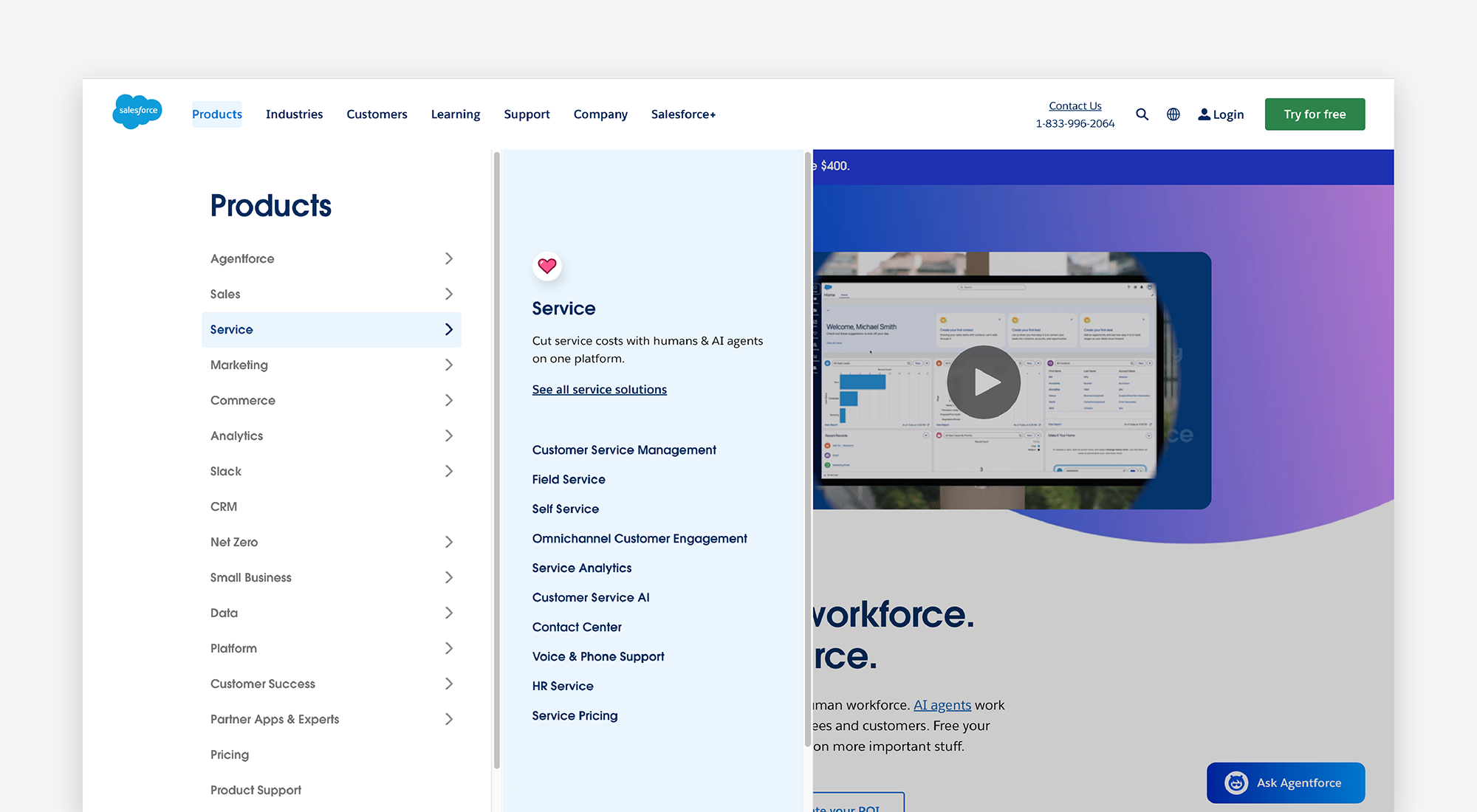Open the Field Service link
Image resolution: width=1477 pixels, height=812 pixels.
[x=569, y=479]
